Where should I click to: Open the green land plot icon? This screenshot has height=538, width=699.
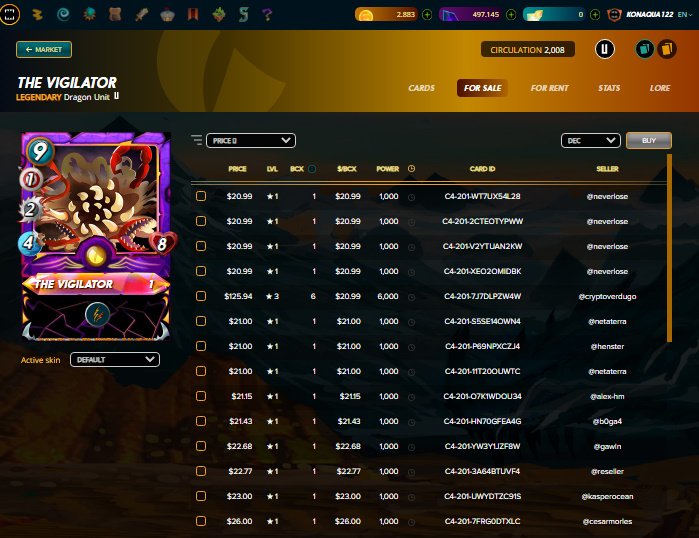click(x=219, y=14)
